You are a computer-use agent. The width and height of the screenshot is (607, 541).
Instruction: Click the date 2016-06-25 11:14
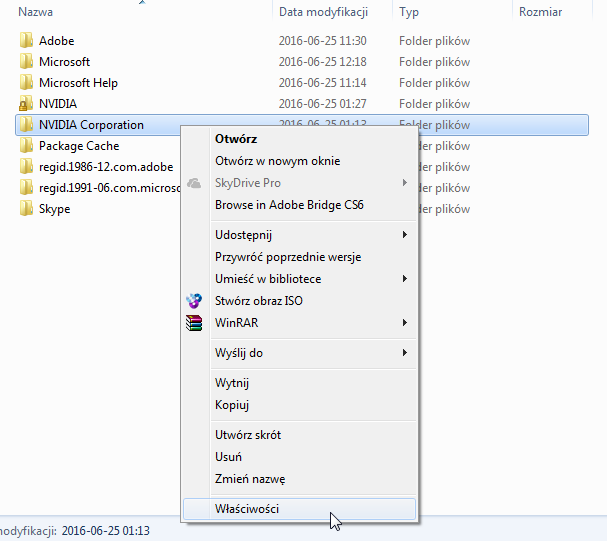click(x=322, y=82)
